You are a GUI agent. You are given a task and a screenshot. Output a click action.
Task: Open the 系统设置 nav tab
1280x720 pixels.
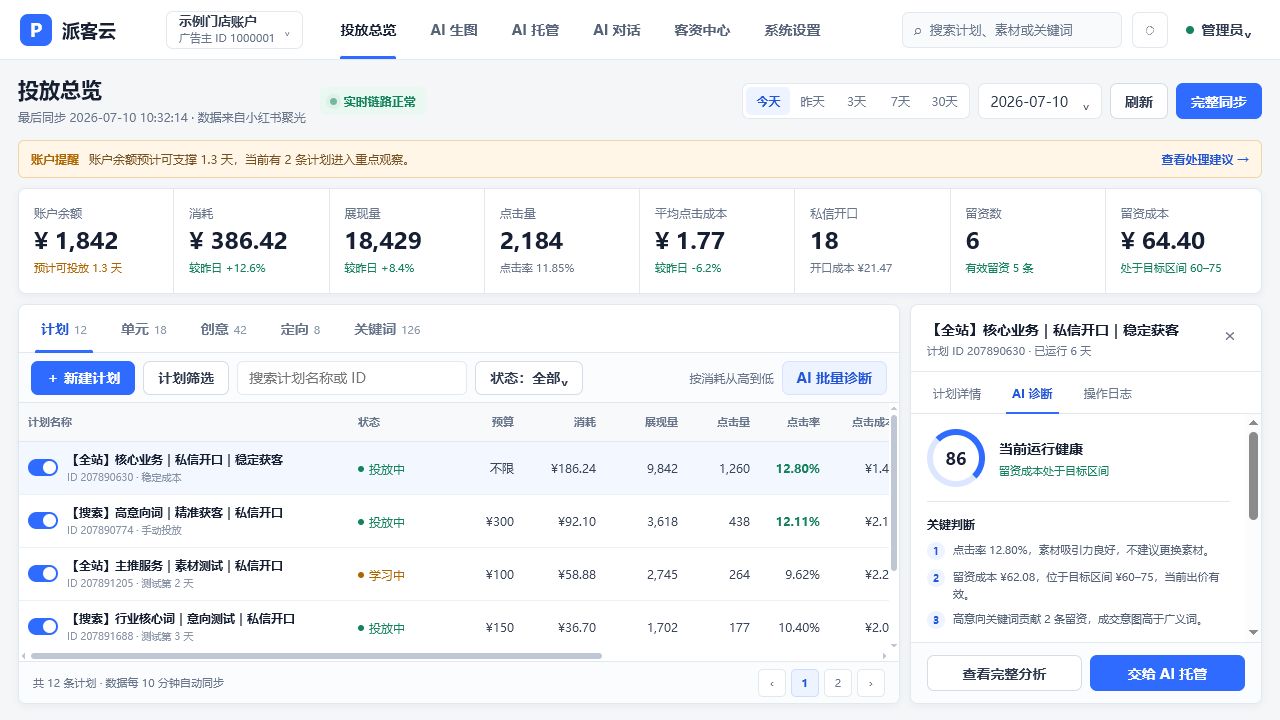point(792,30)
